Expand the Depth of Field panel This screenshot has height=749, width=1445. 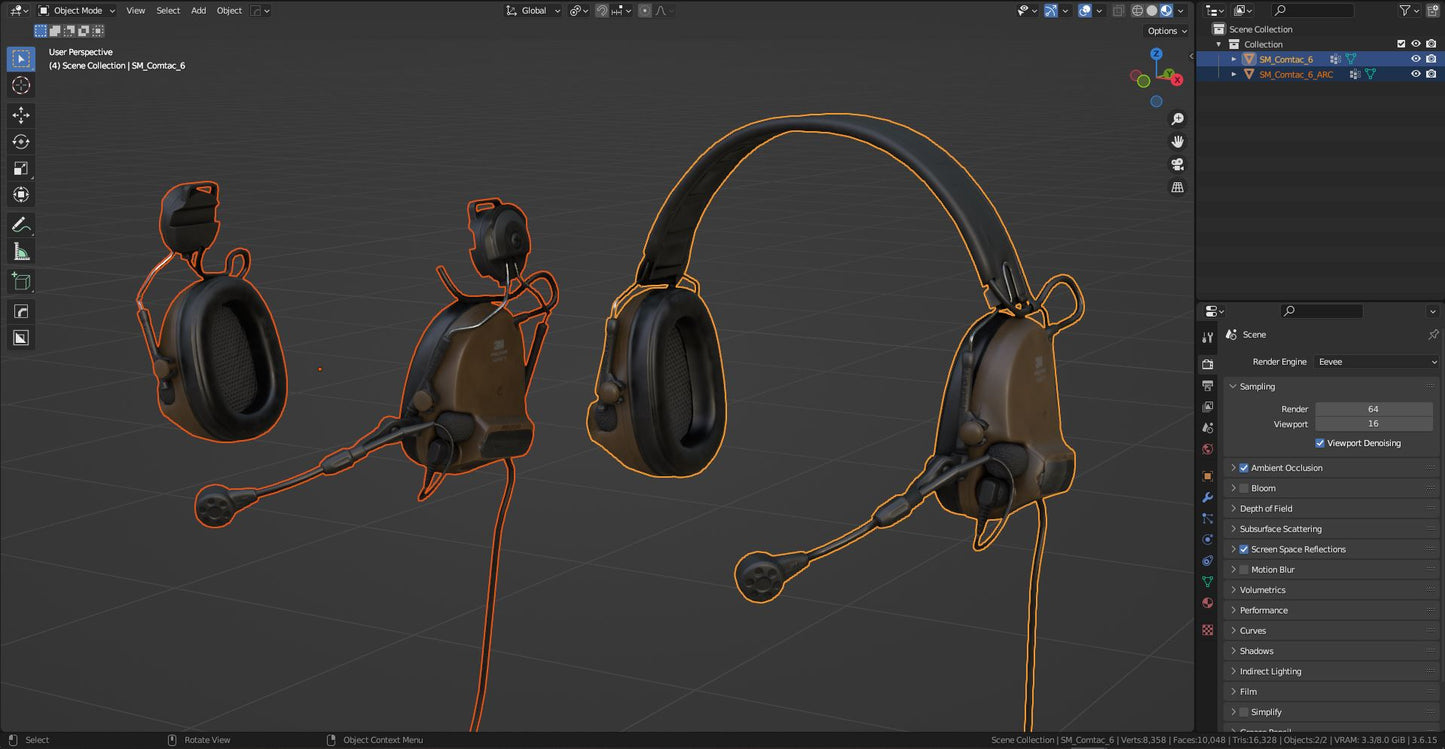coord(1266,509)
